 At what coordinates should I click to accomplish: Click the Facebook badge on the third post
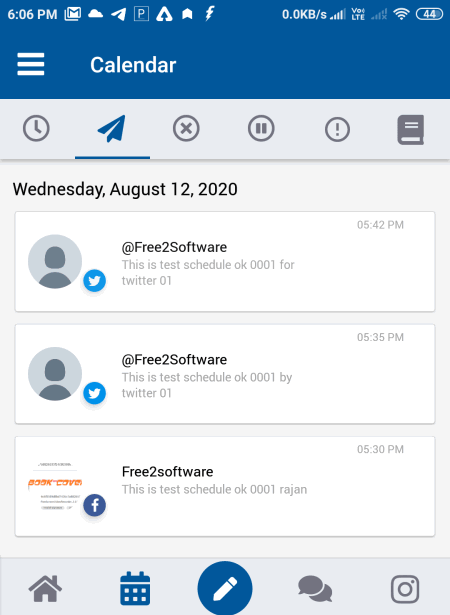point(95,505)
